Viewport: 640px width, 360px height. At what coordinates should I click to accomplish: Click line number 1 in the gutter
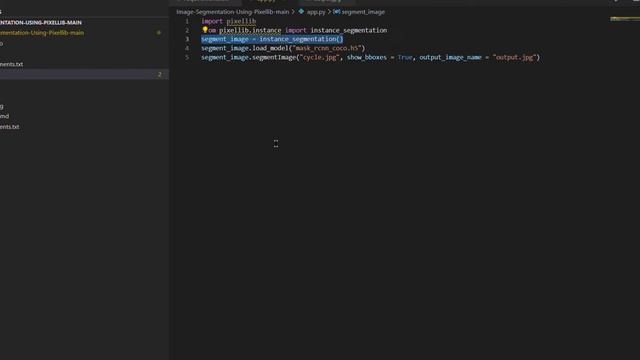click(187, 21)
